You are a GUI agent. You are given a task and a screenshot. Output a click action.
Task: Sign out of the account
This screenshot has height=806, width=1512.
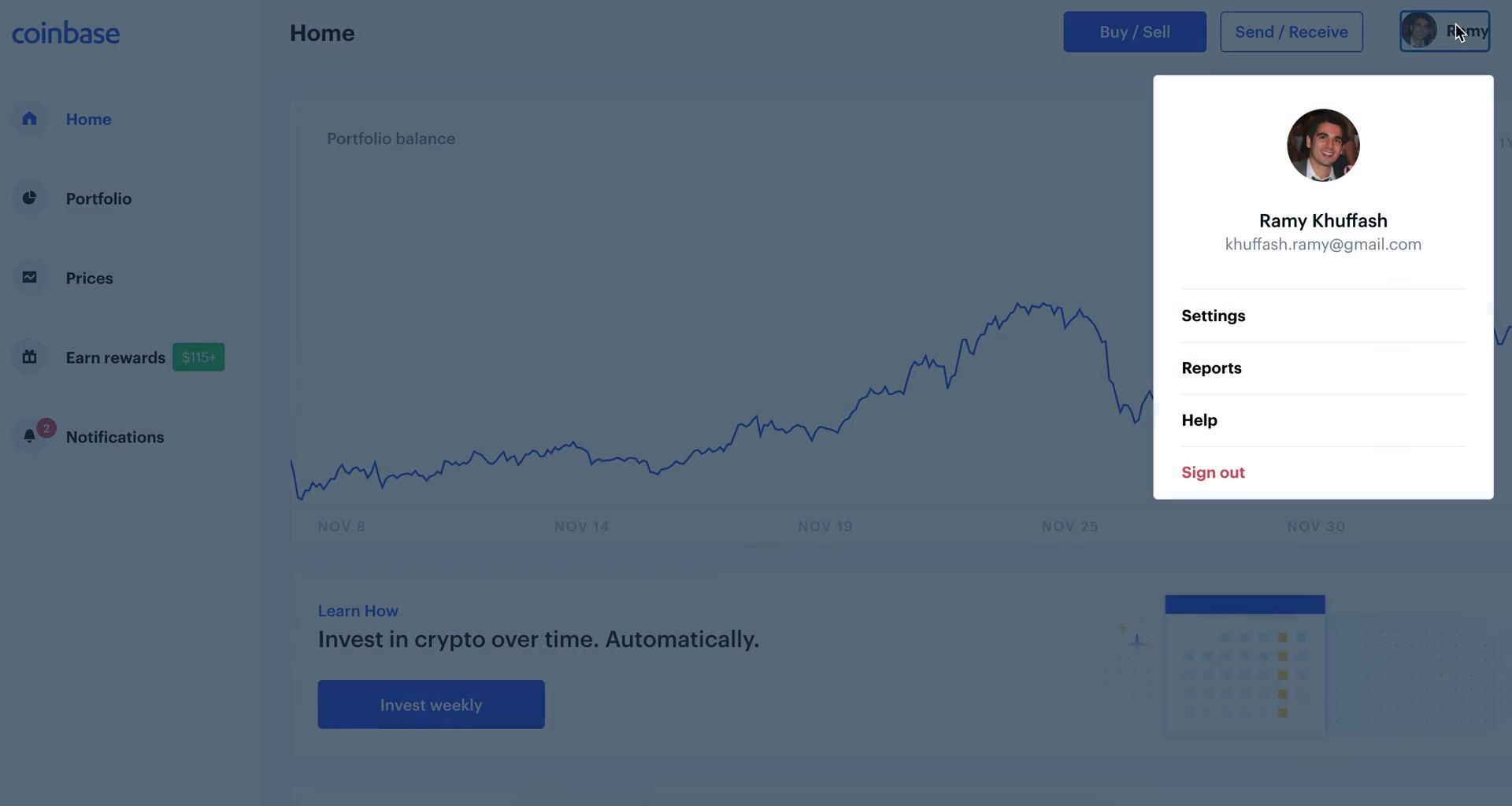(1213, 472)
